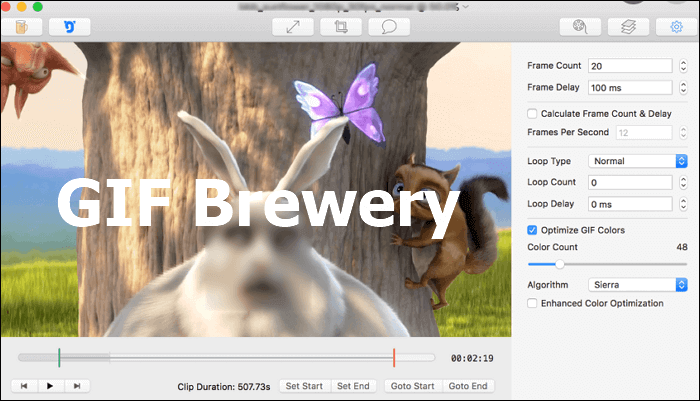The image size is (700, 401).
Task: Click the Clip Duration: 507.73s text
Action: coord(224,387)
